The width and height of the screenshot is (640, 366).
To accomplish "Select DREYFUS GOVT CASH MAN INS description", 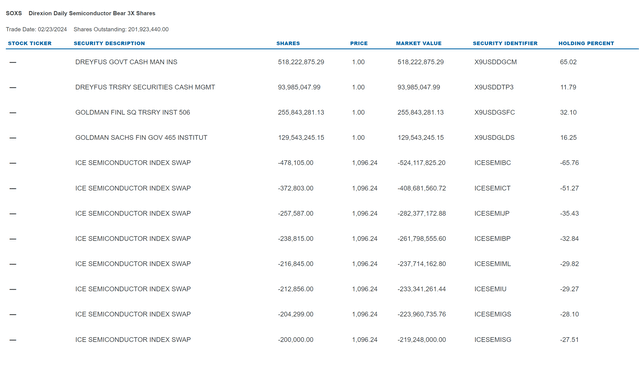I will click(x=126, y=62).
